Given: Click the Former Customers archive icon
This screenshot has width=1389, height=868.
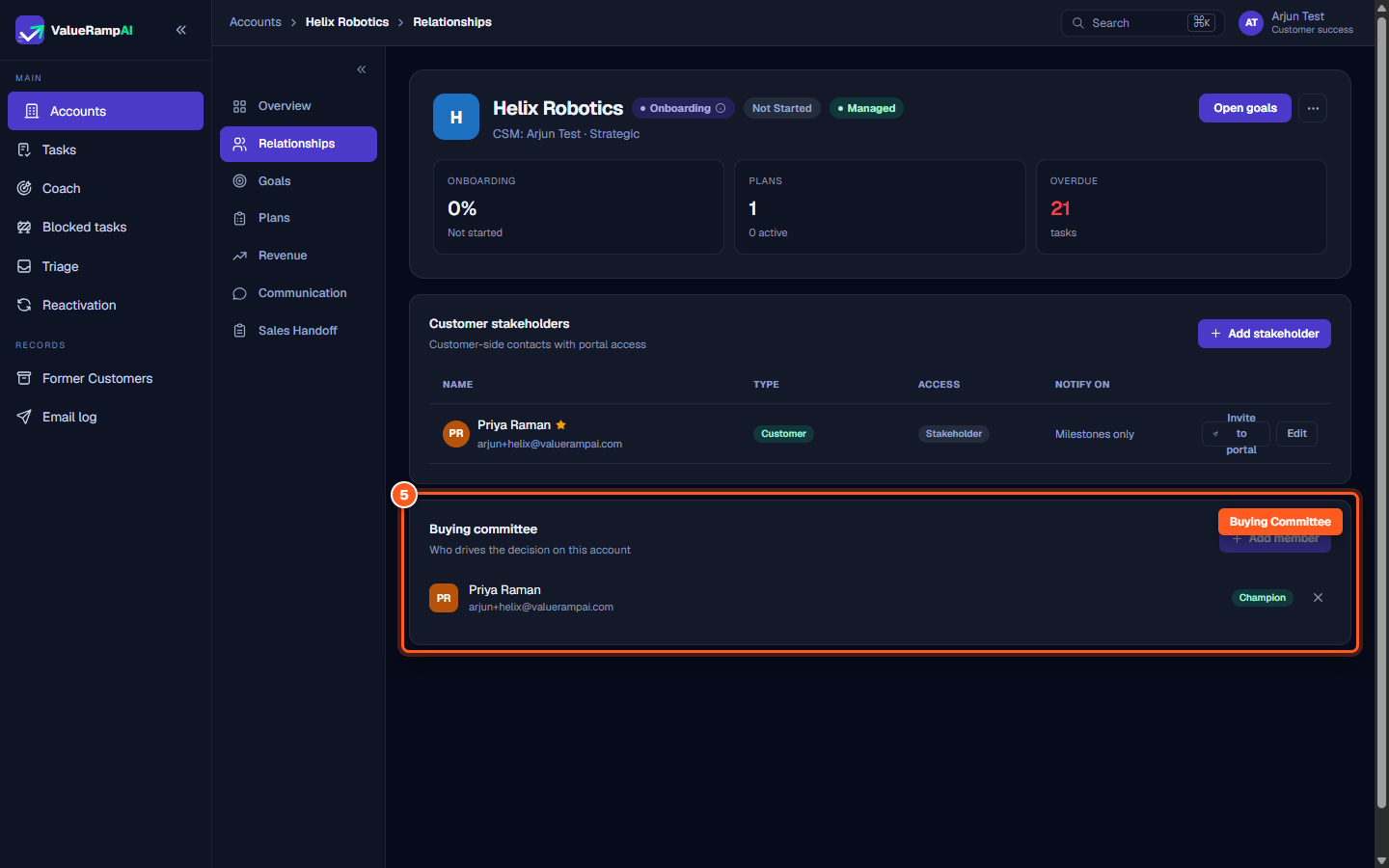Looking at the screenshot, I should click(x=24, y=378).
